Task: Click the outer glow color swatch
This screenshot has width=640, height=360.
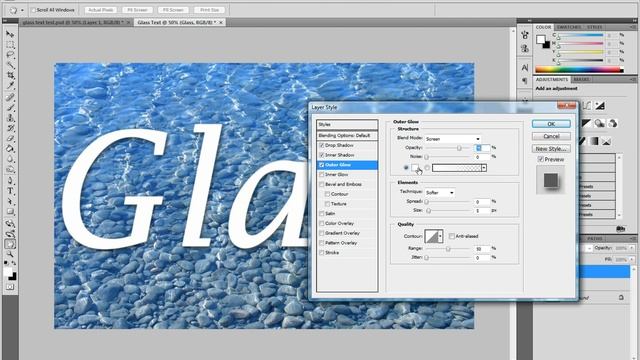Action: 415,167
